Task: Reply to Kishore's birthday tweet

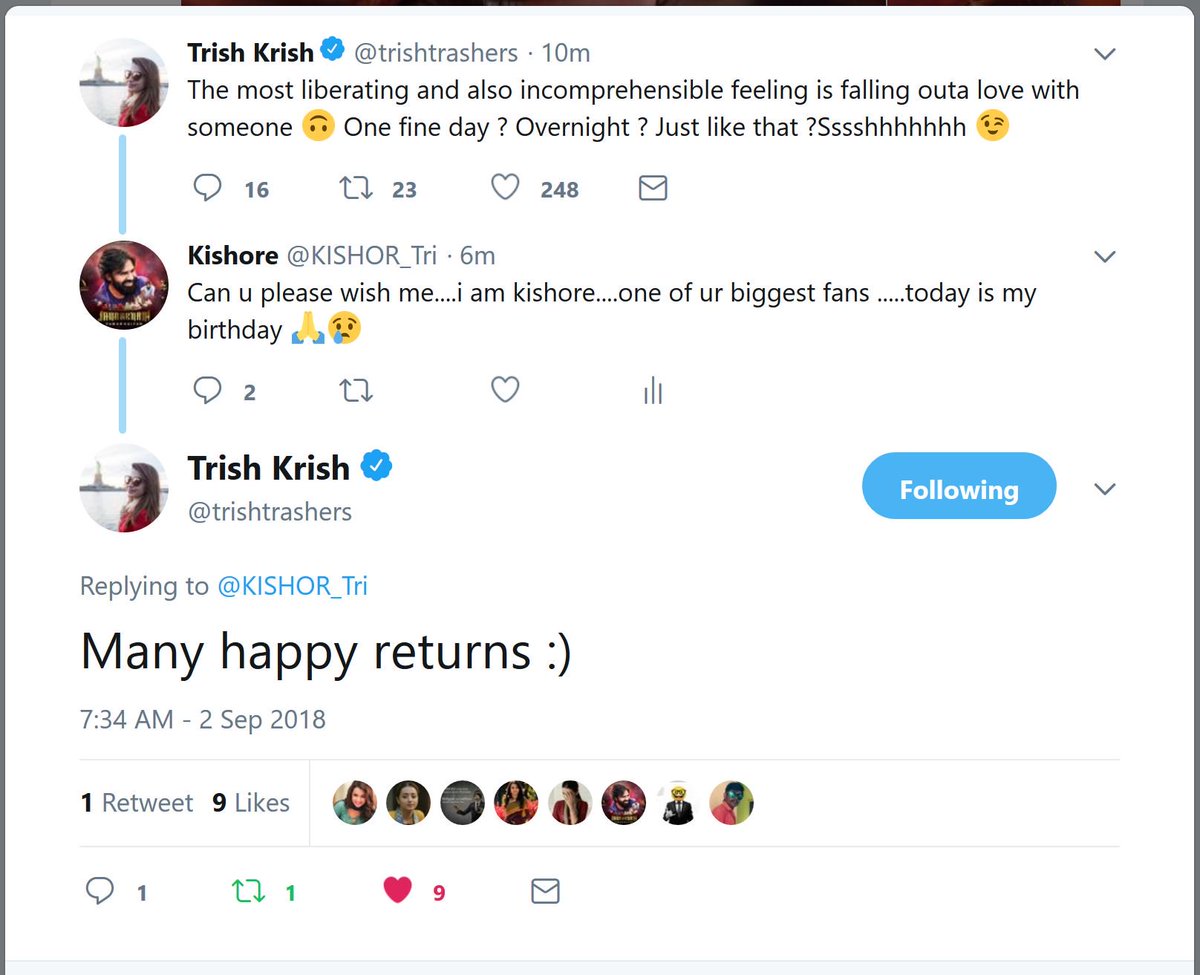Action: coord(207,391)
